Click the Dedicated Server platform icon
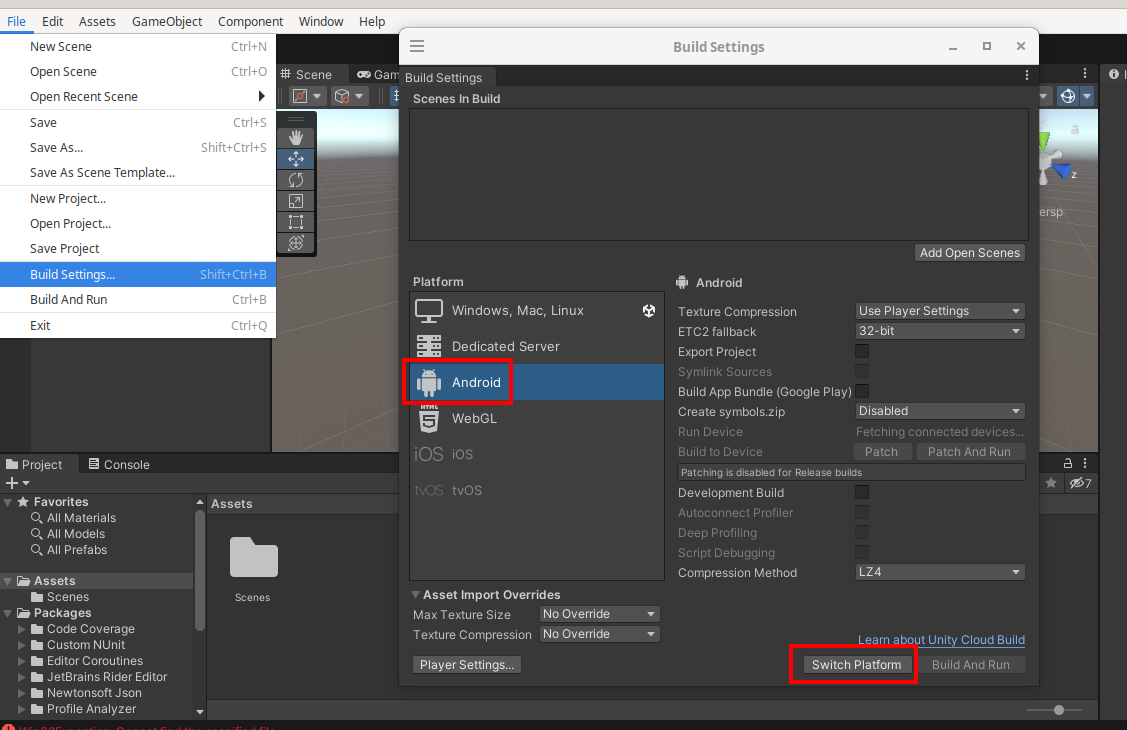Screen dimensions: 1127x730 point(429,346)
